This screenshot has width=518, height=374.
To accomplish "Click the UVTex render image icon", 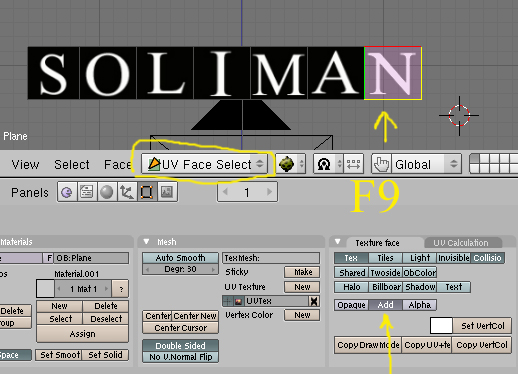I will (238, 301).
